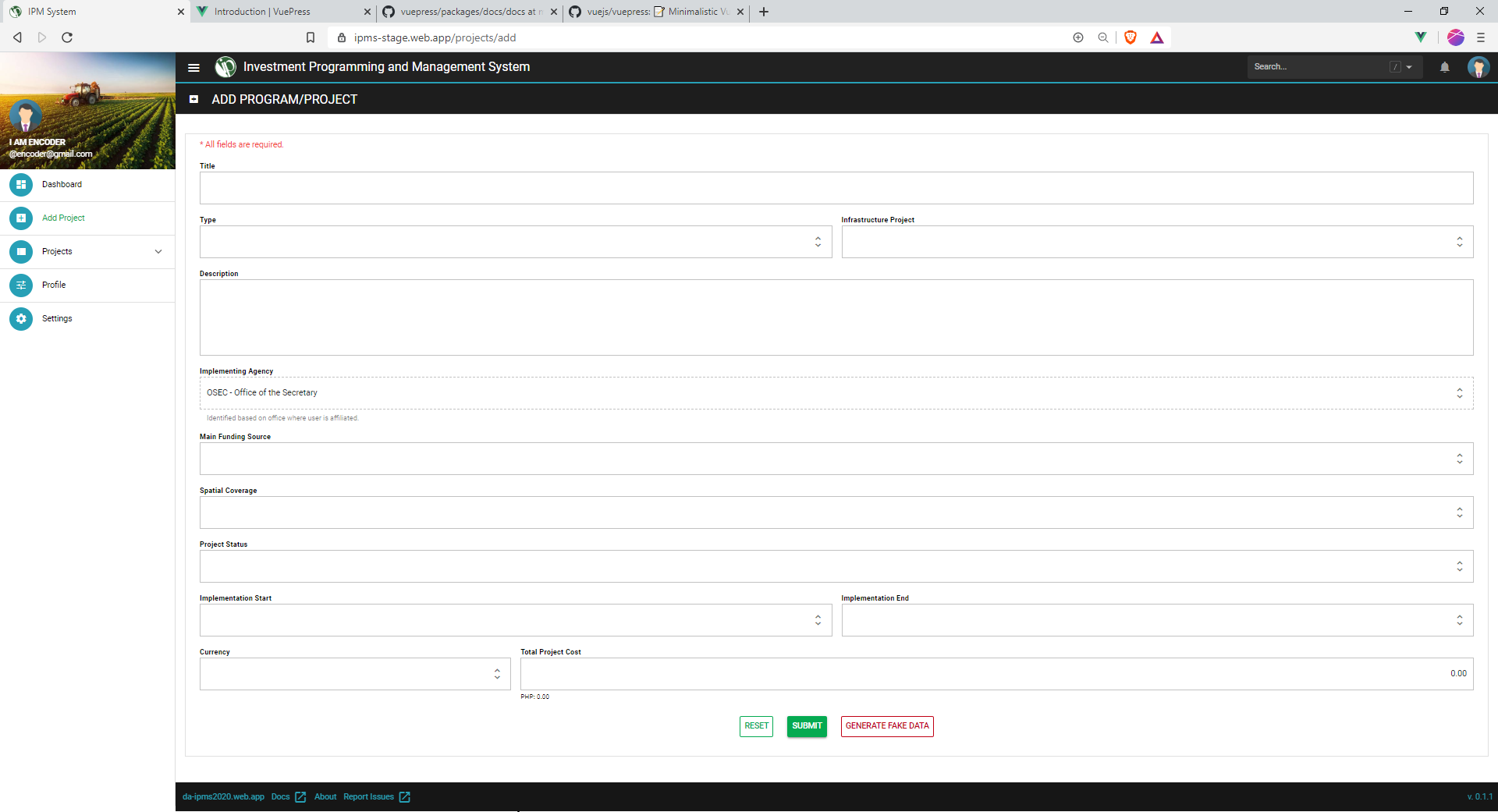
Task: Open the browser profile icon
Action: (x=1456, y=37)
